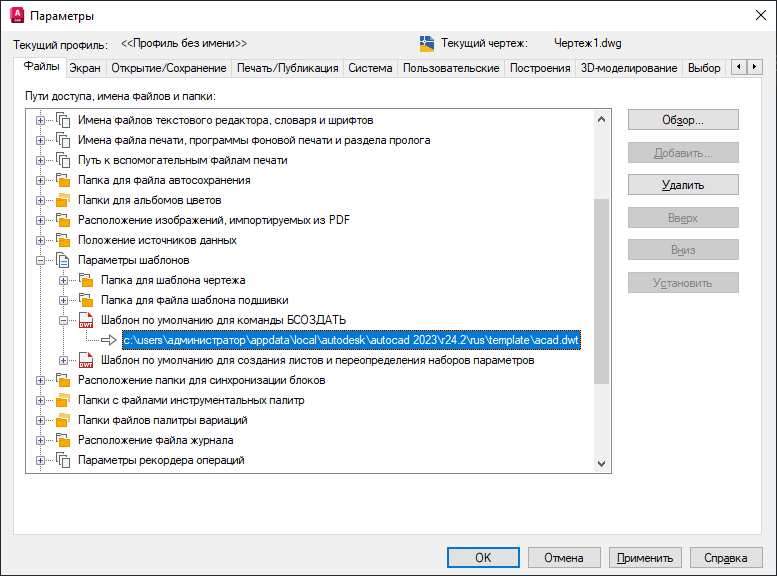Click the tree list scrollbar up arrow

coord(602,119)
